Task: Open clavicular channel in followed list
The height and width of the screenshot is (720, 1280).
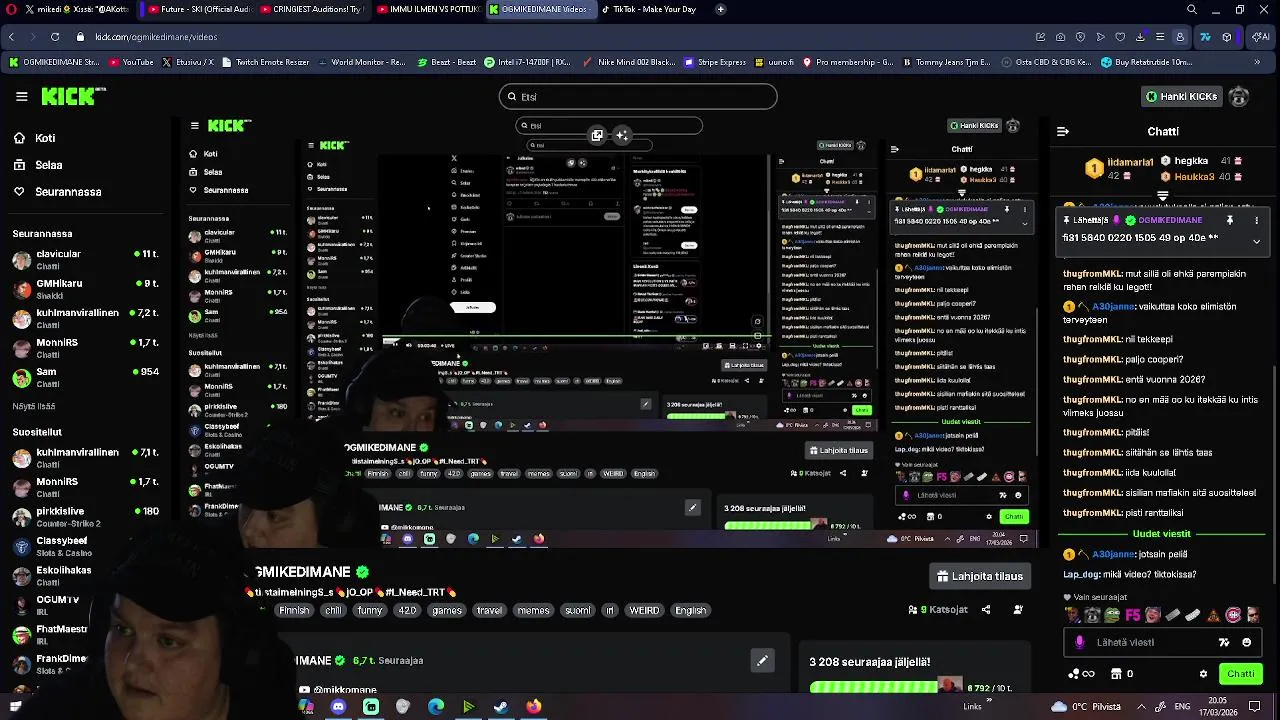Action: click(x=86, y=260)
